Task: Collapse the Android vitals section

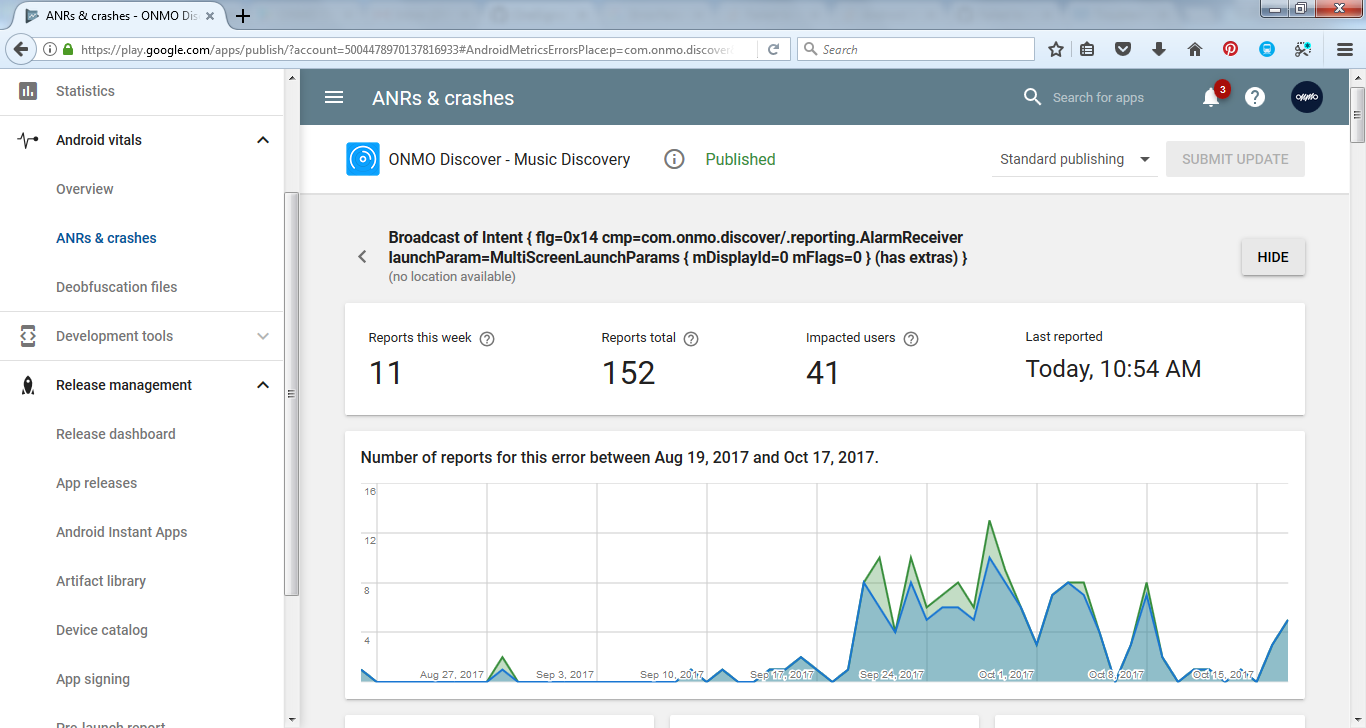Action: pyautogui.click(x=262, y=140)
